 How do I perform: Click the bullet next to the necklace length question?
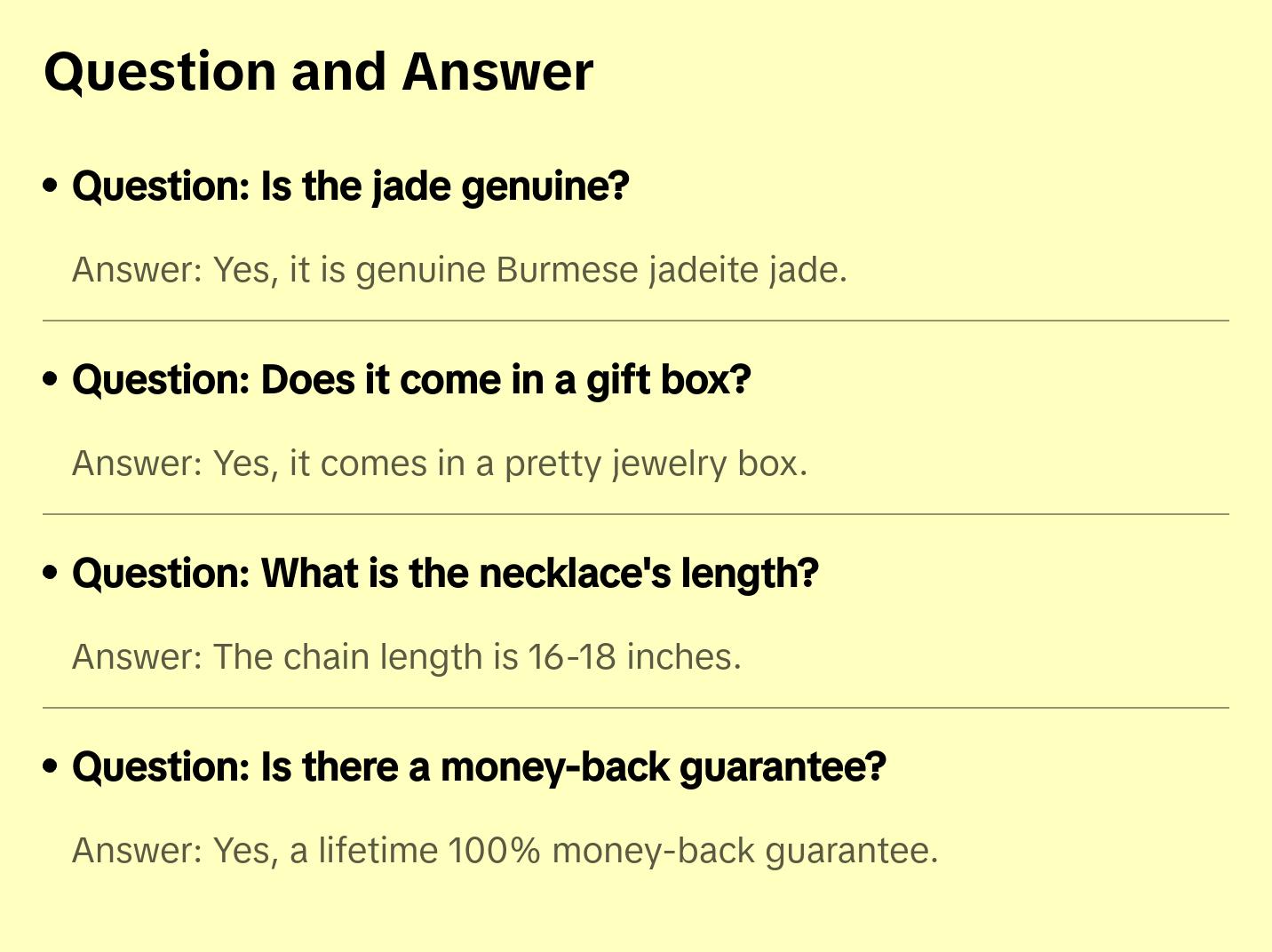point(51,574)
